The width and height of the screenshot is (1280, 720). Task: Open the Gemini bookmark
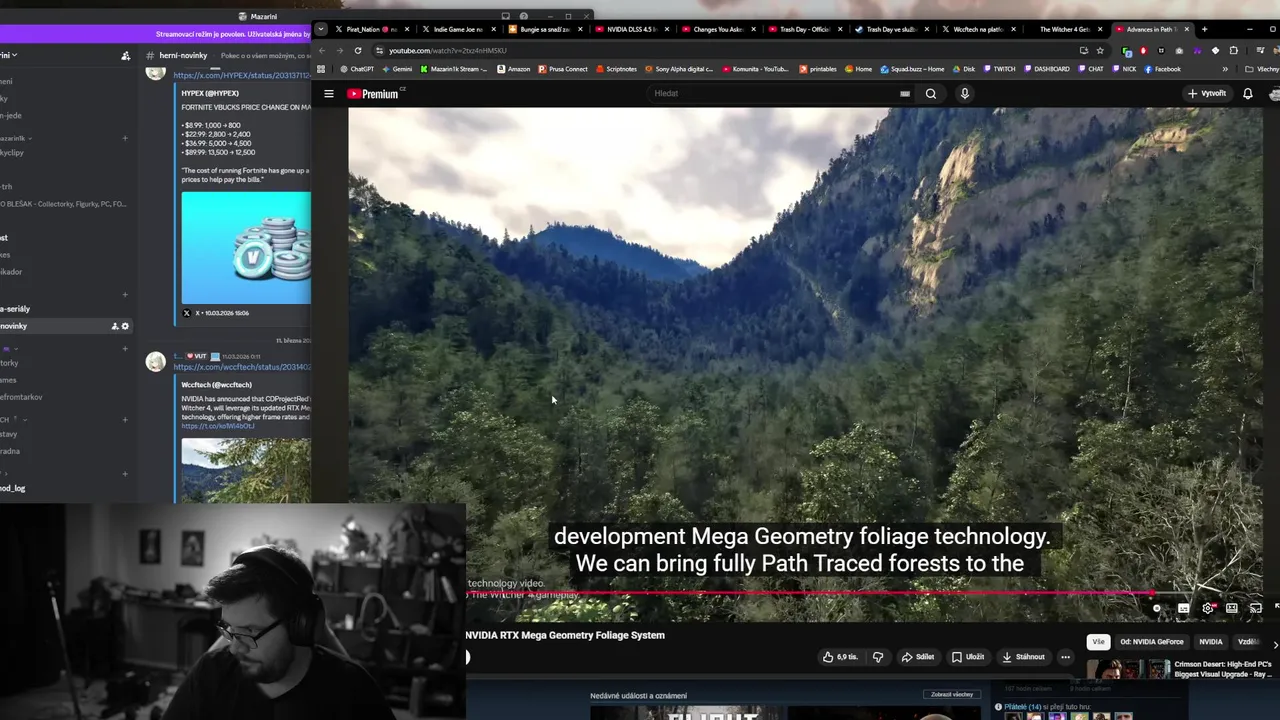396,69
